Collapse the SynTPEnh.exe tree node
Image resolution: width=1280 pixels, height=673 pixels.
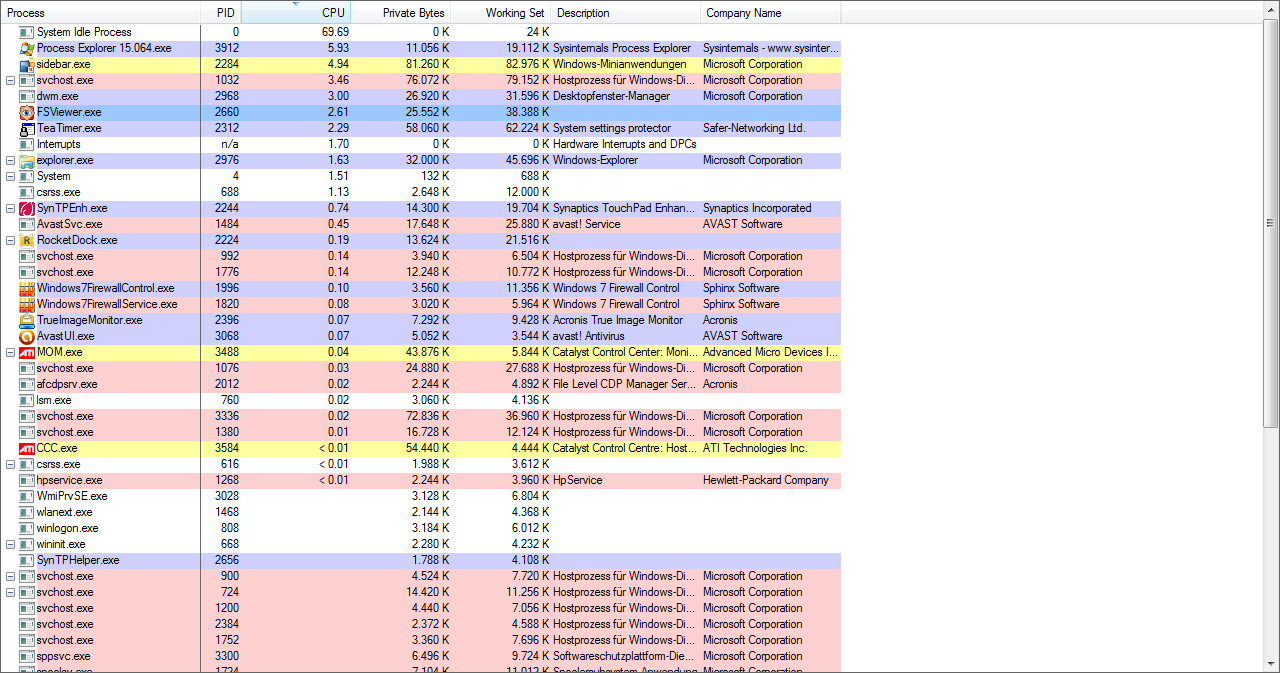click(x=10, y=208)
